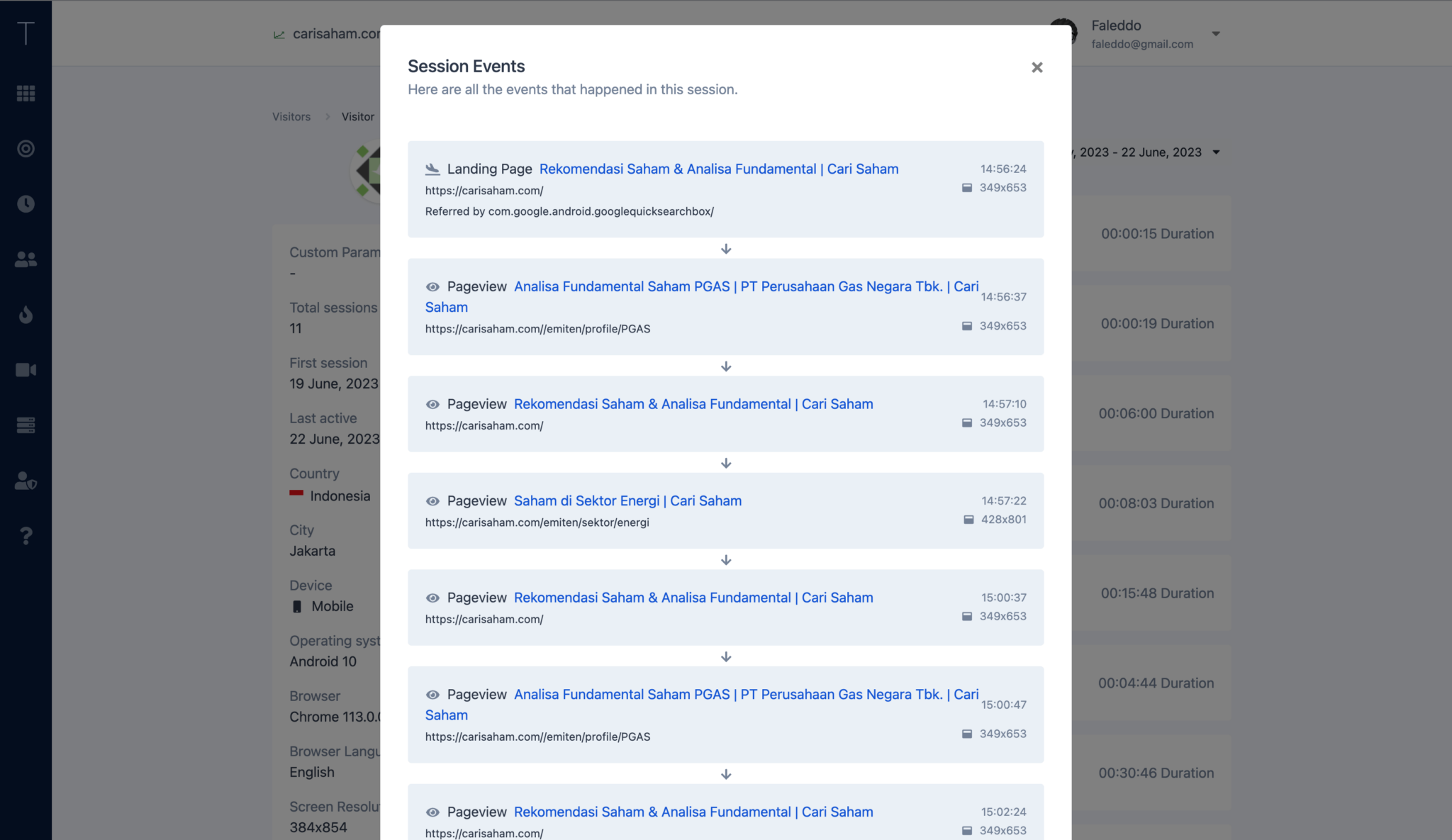This screenshot has height=840, width=1452.
Task: Open the visitors people icon in sidebar
Action: coord(26,259)
